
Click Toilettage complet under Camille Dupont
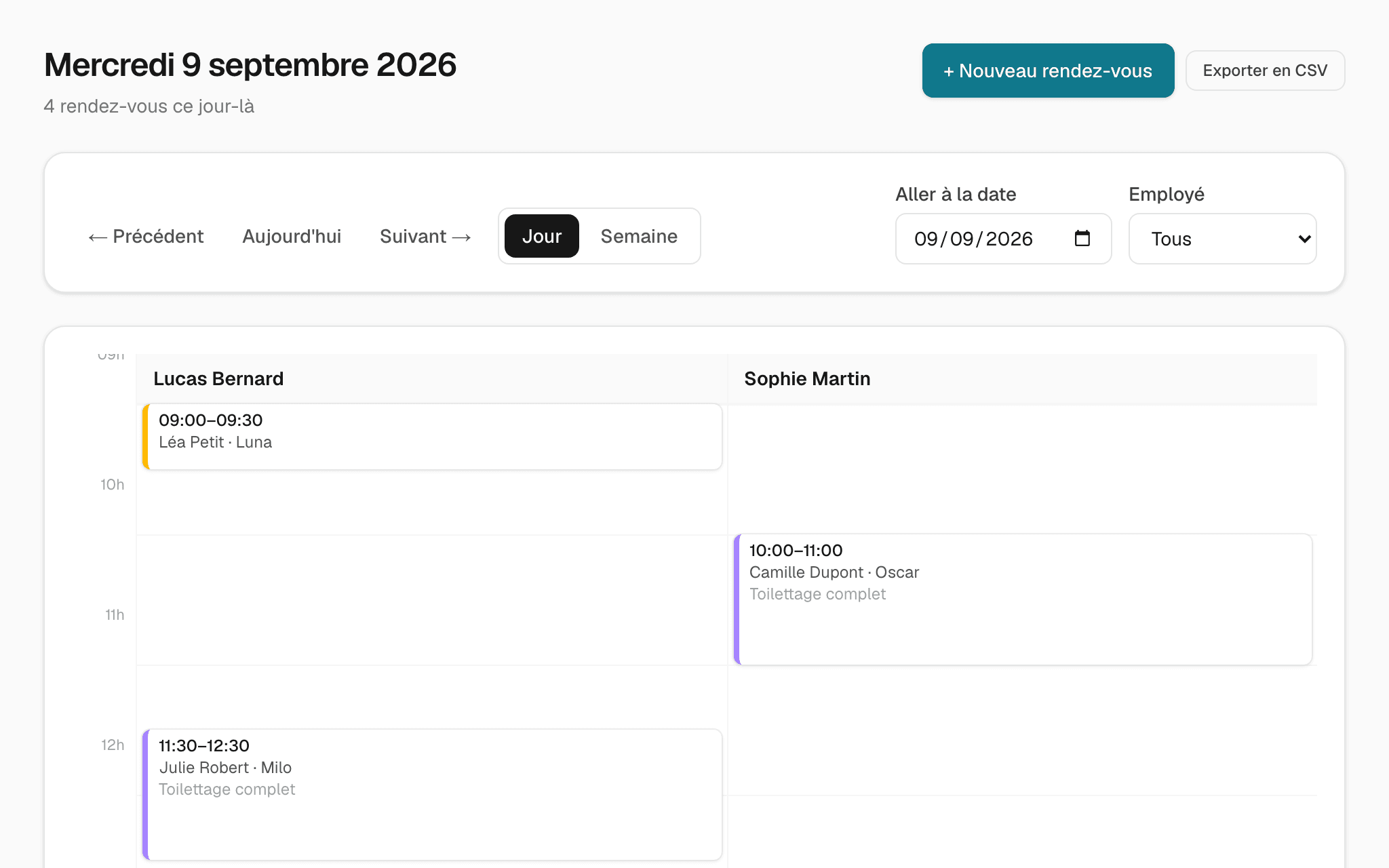coord(817,594)
